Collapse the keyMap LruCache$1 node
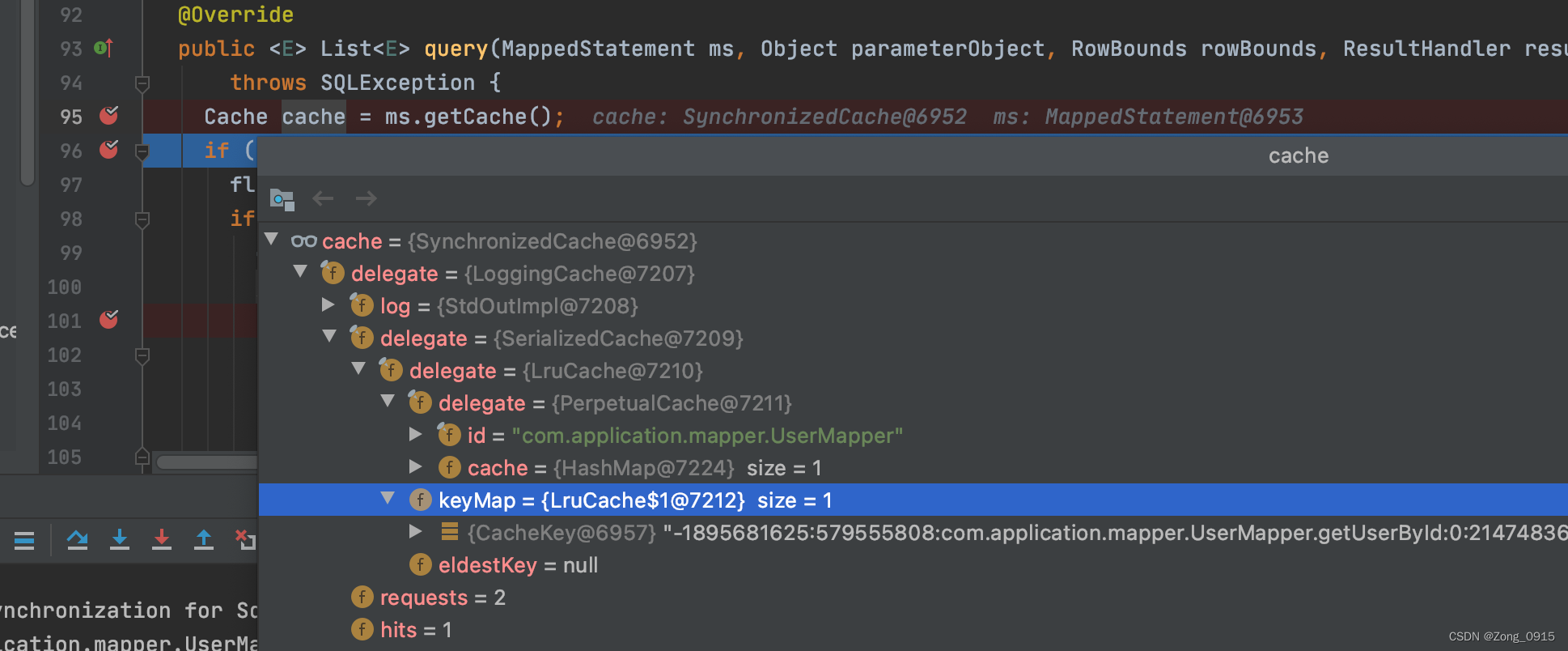This screenshot has height=651, width=1568. pyautogui.click(x=388, y=499)
